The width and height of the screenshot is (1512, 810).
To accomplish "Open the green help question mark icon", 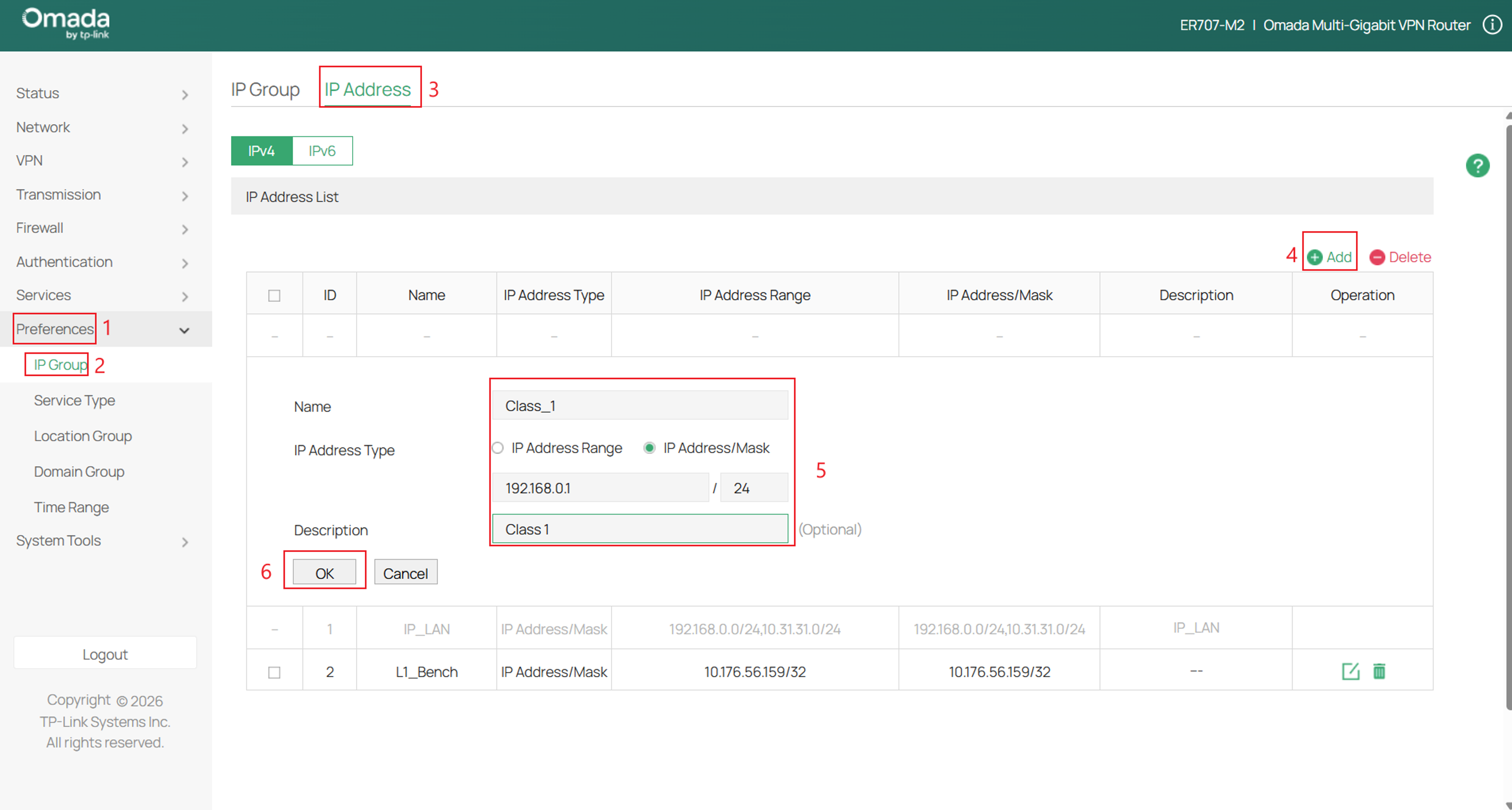I will [1478, 166].
